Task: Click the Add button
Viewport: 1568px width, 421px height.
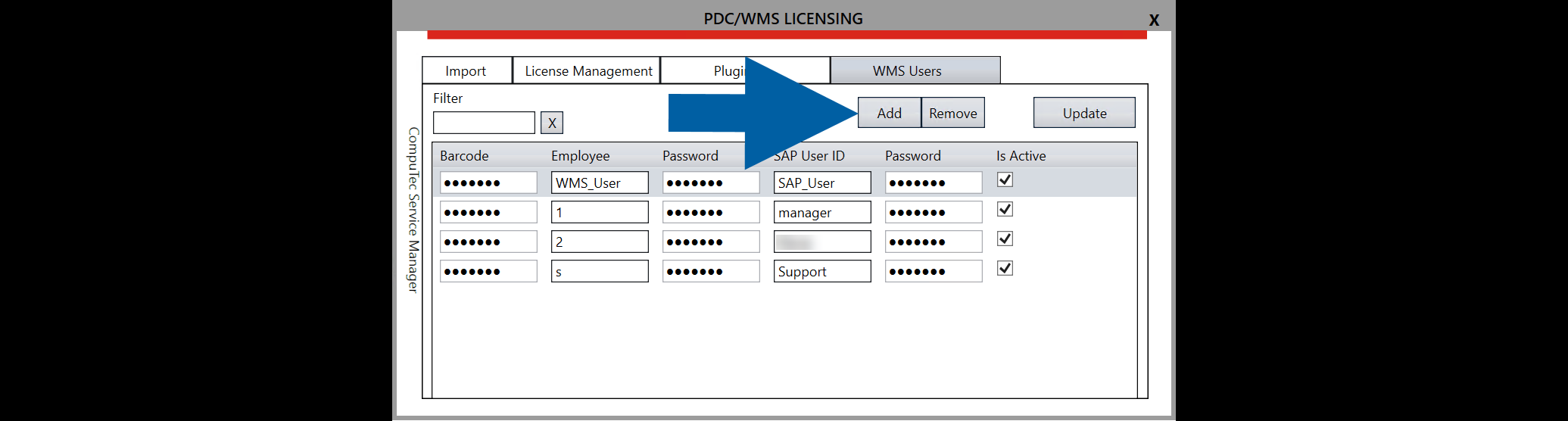Action: pyautogui.click(x=889, y=113)
